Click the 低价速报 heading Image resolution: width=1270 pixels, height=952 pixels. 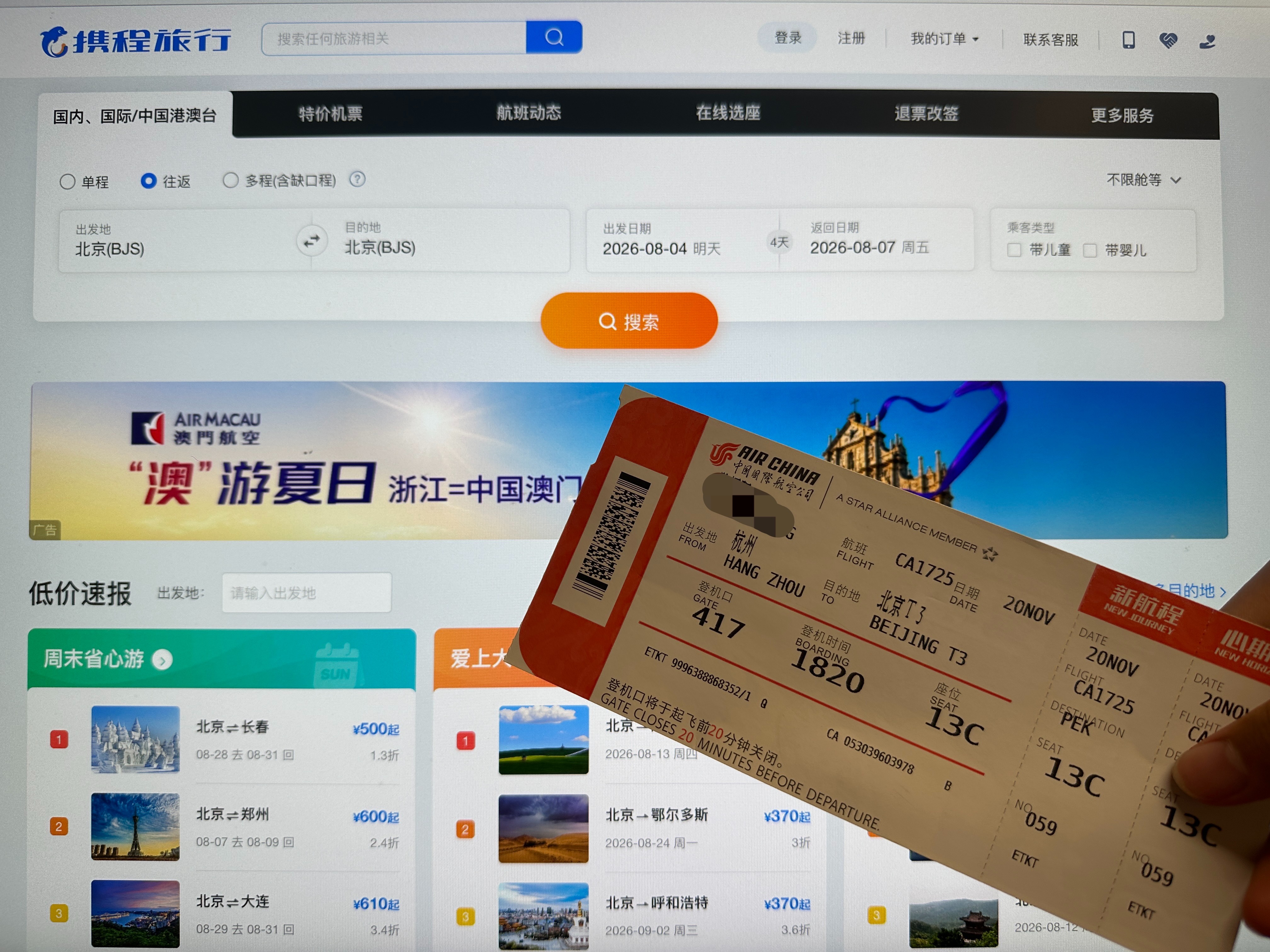tap(80, 594)
